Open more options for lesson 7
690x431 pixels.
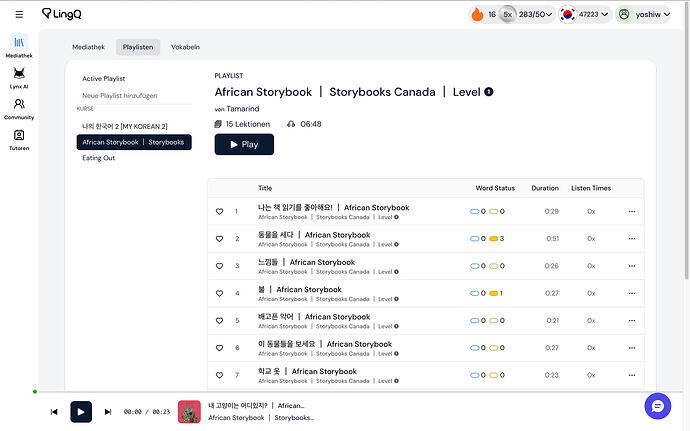631,375
